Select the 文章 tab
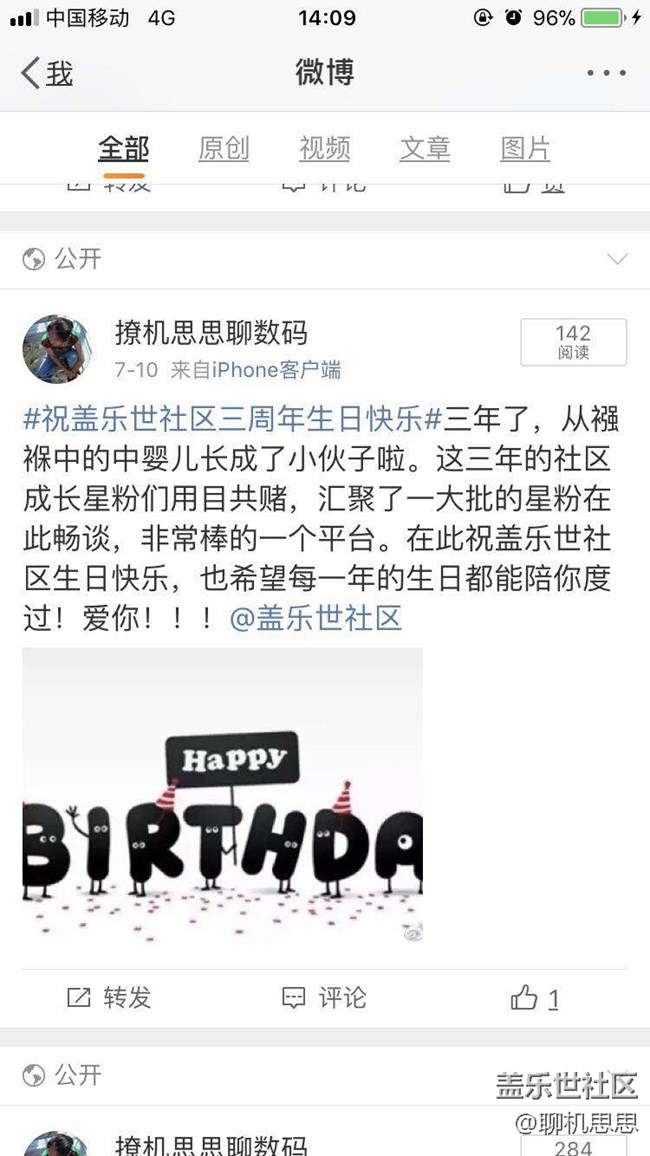650x1156 pixels. pos(424,149)
